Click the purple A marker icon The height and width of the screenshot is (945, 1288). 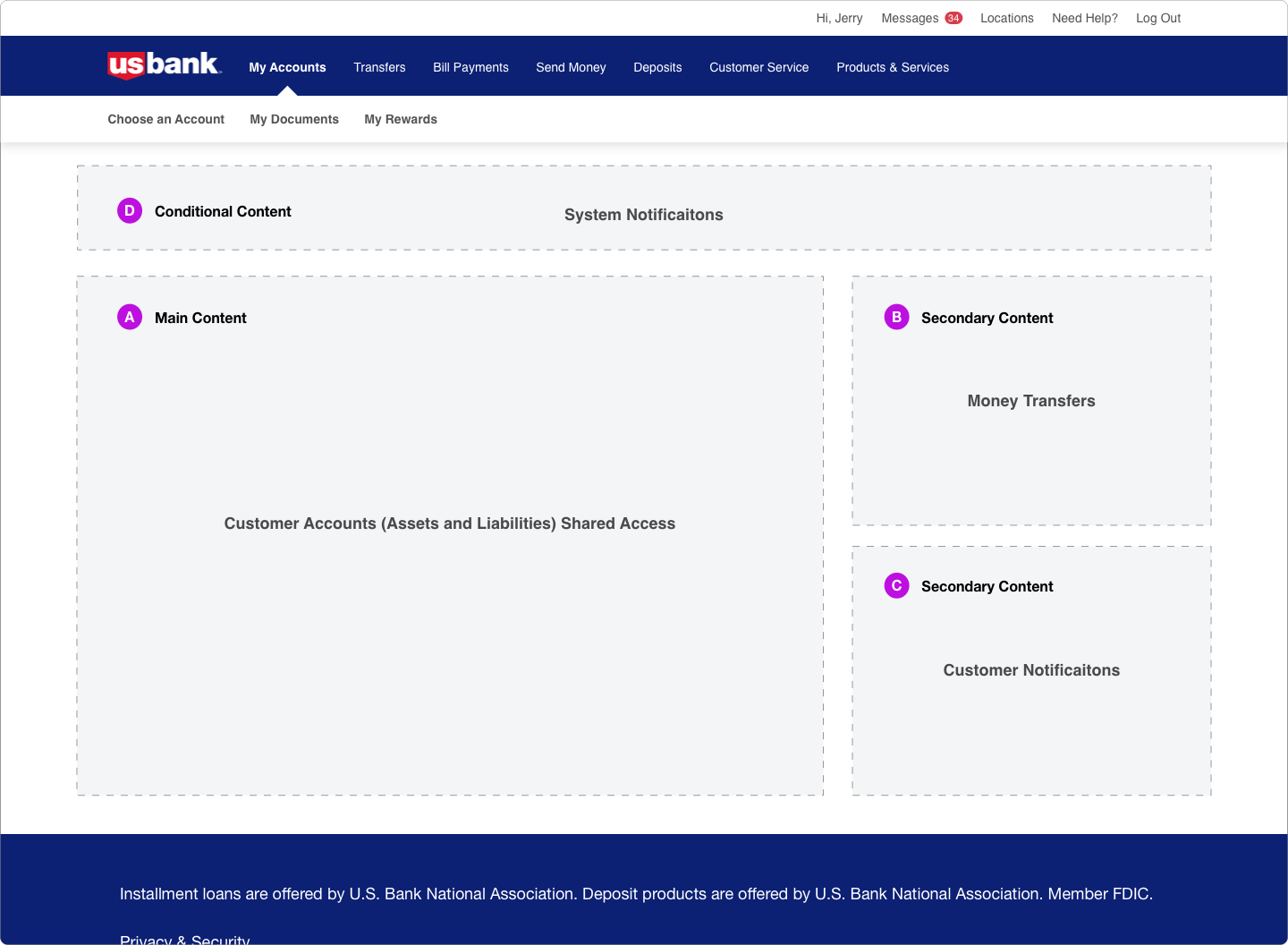coord(130,317)
